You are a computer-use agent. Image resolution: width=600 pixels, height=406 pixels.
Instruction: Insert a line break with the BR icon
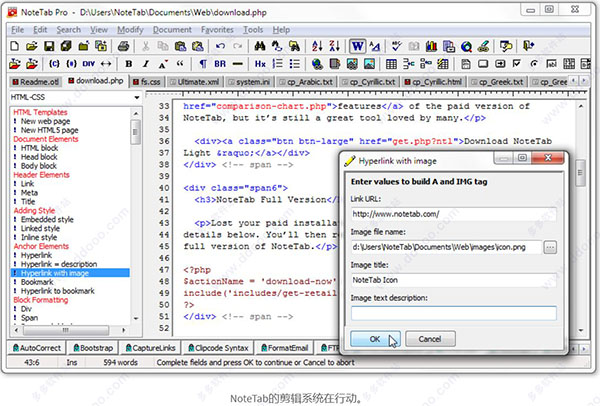[220, 64]
